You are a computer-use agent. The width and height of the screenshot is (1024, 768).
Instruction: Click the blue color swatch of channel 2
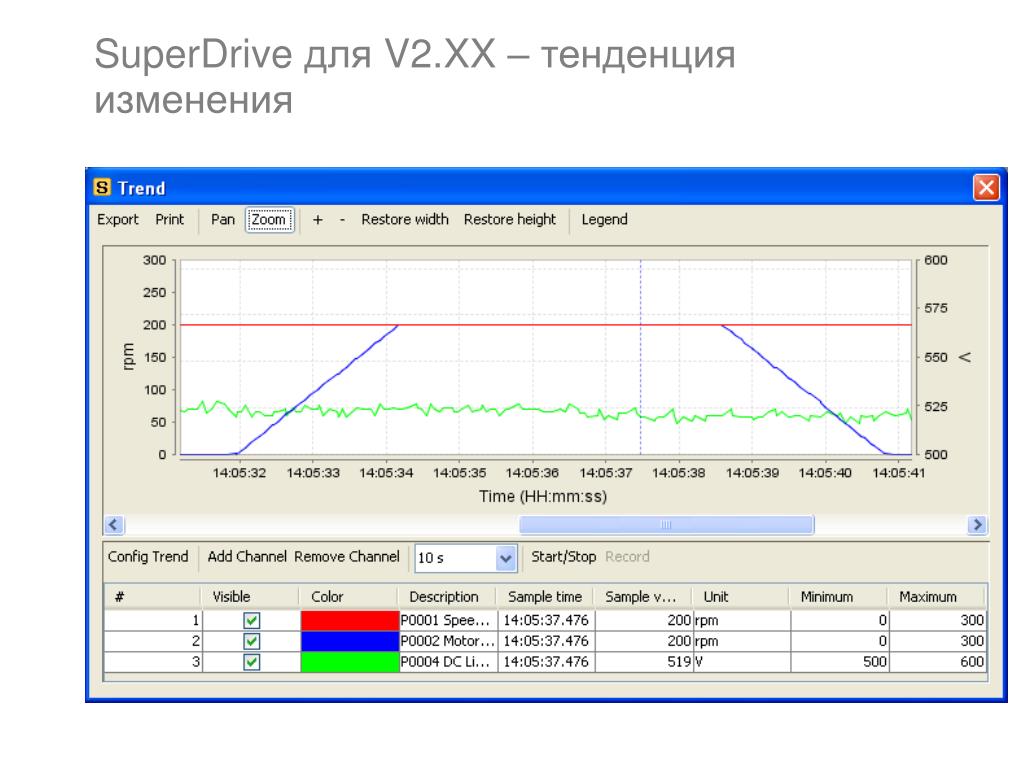(x=349, y=641)
